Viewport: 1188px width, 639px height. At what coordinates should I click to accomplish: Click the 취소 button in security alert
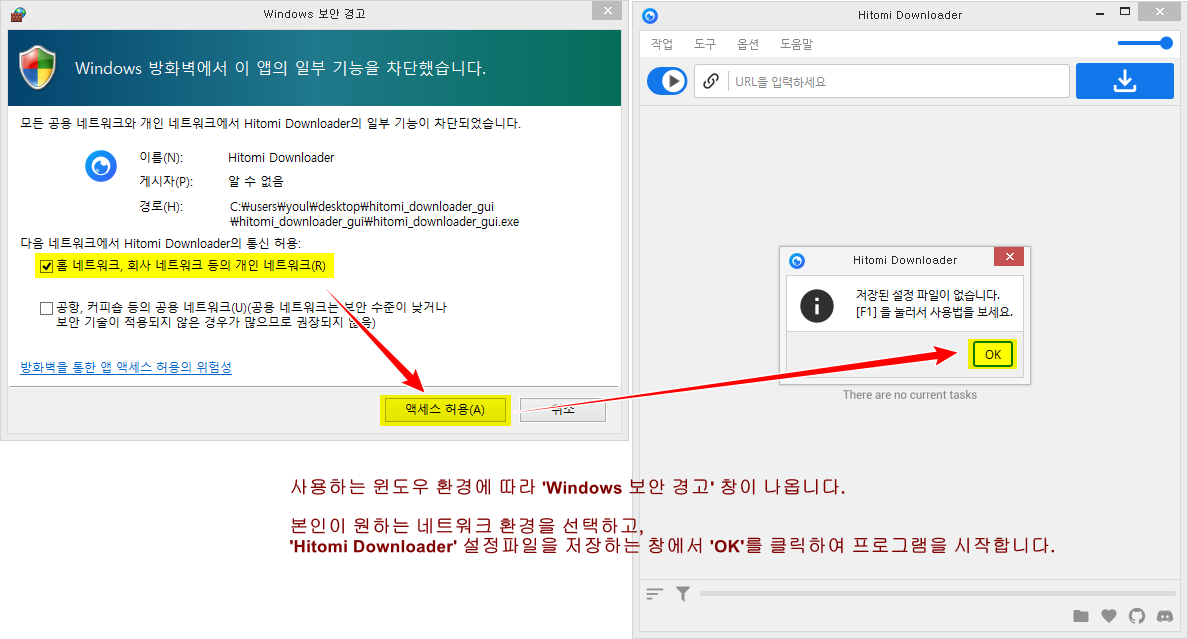click(563, 409)
